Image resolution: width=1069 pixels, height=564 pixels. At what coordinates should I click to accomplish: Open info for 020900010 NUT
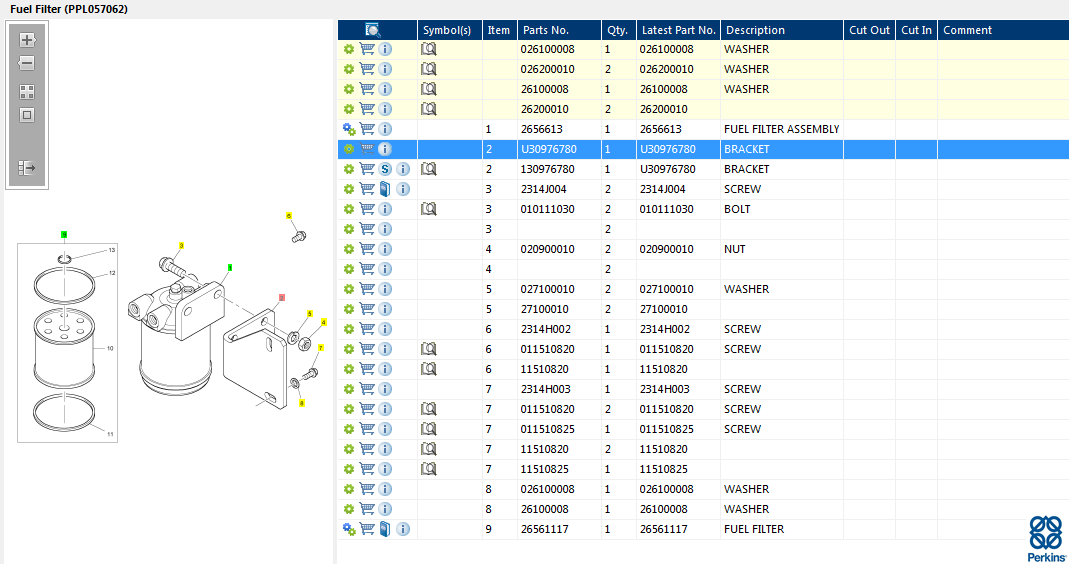(385, 249)
